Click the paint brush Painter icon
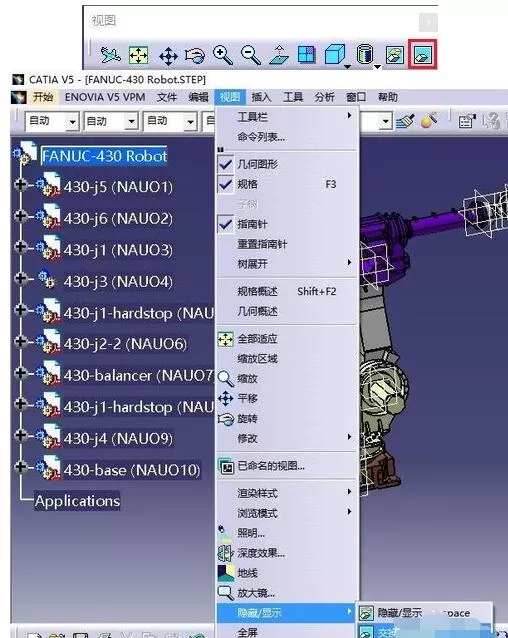Viewport: 508px width, 638px height. point(405,120)
